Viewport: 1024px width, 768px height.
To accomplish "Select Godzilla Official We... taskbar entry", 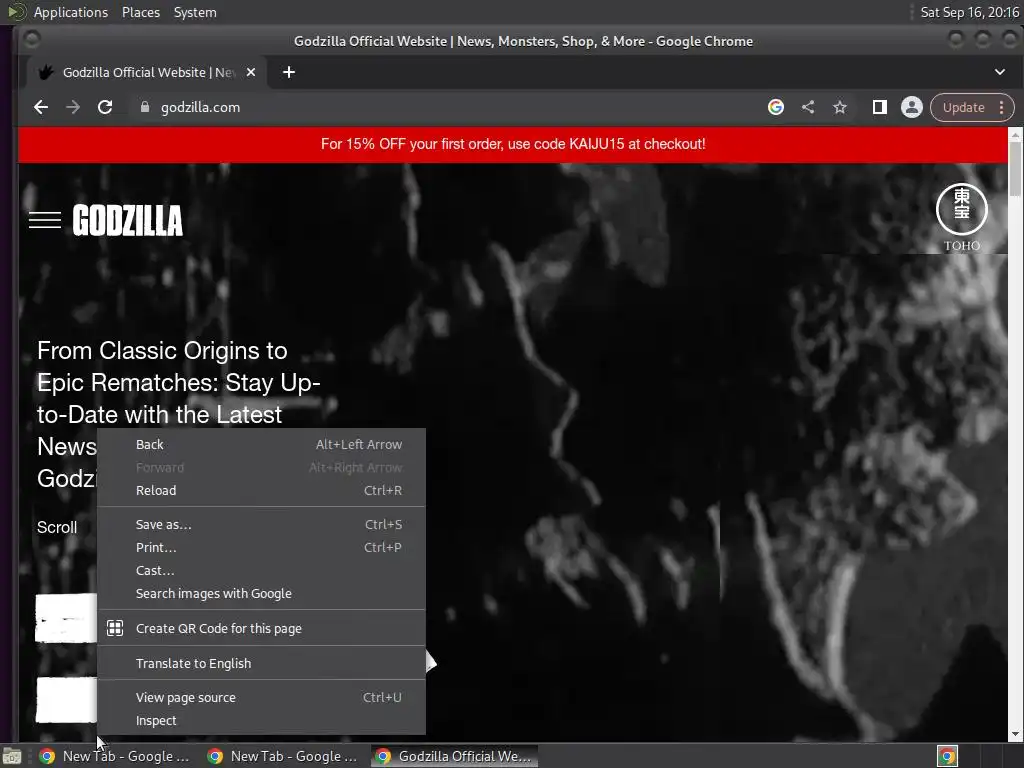I will (455, 756).
